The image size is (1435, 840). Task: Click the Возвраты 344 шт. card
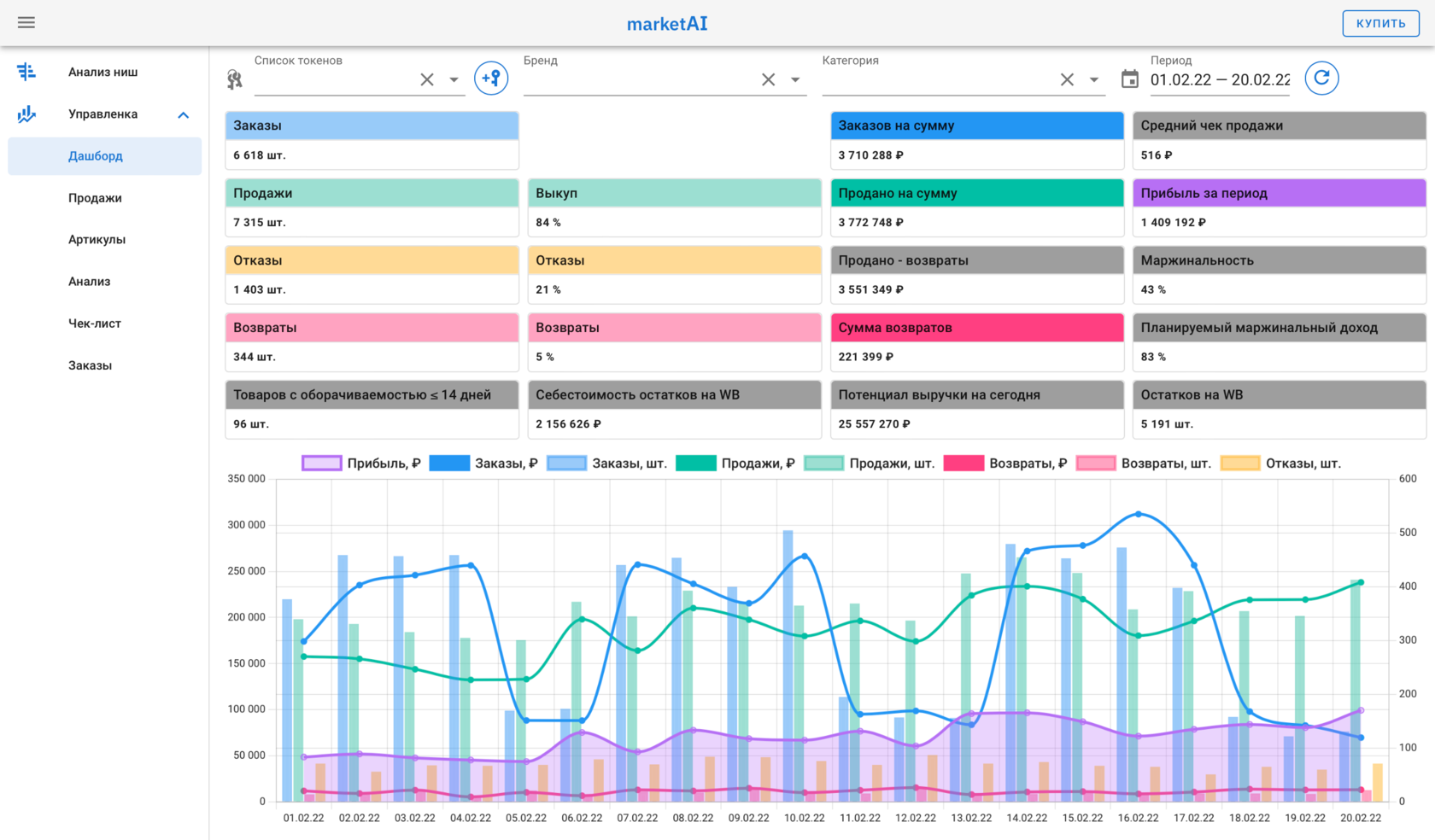pos(372,341)
